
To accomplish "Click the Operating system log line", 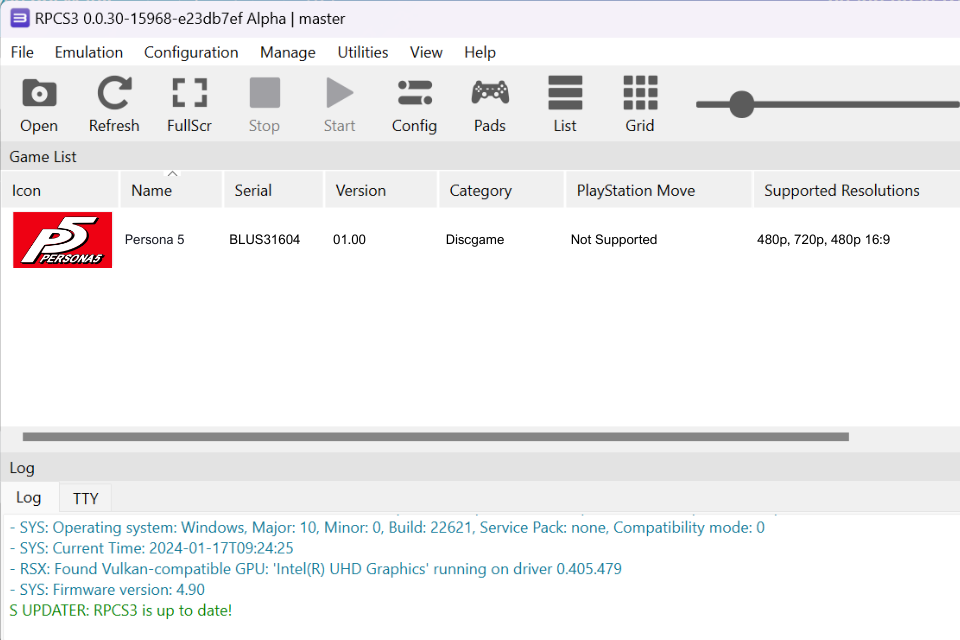I will [387, 527].
